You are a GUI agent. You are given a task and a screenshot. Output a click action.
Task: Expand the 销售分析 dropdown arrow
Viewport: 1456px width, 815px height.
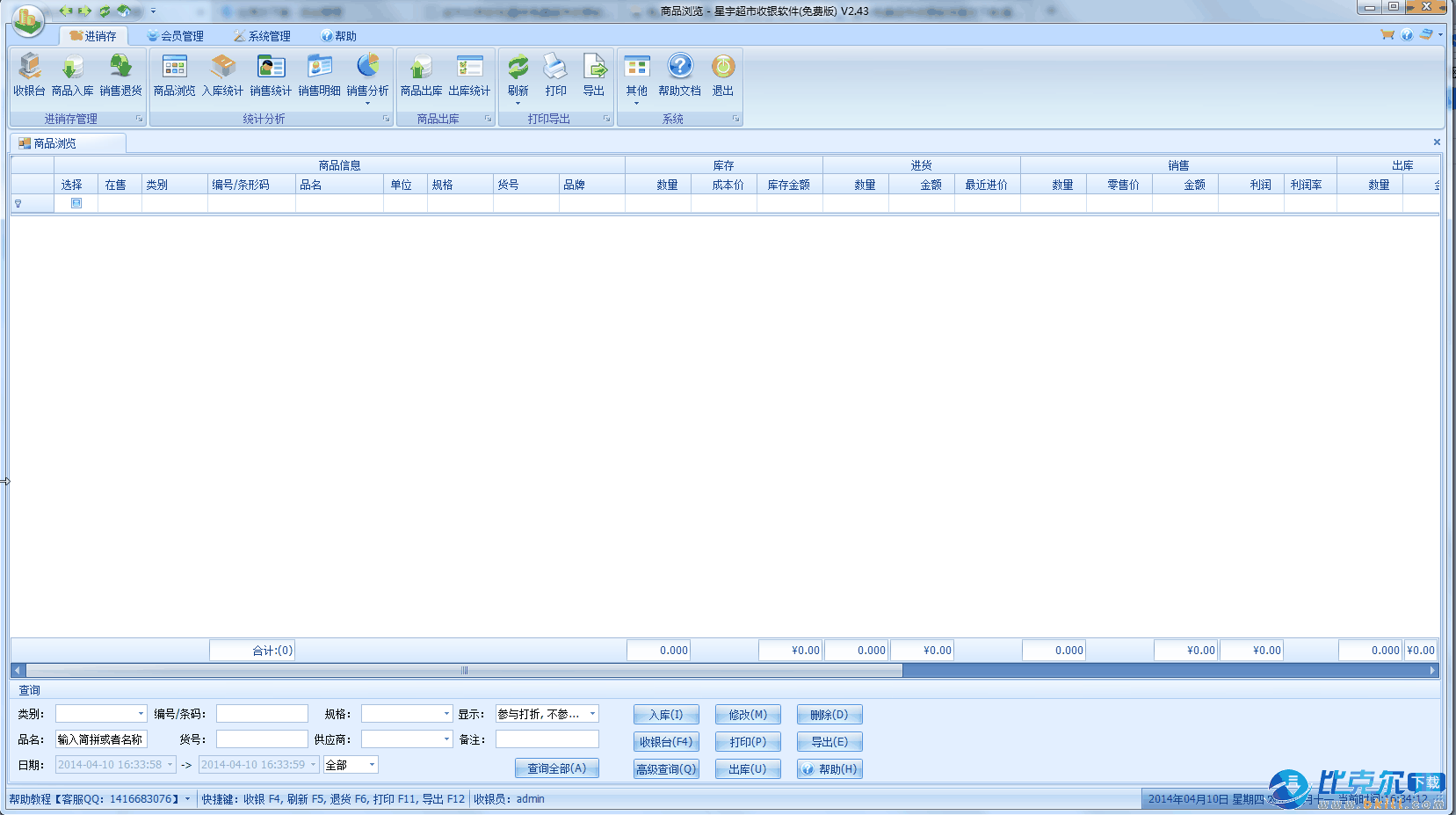pos(367,104)
